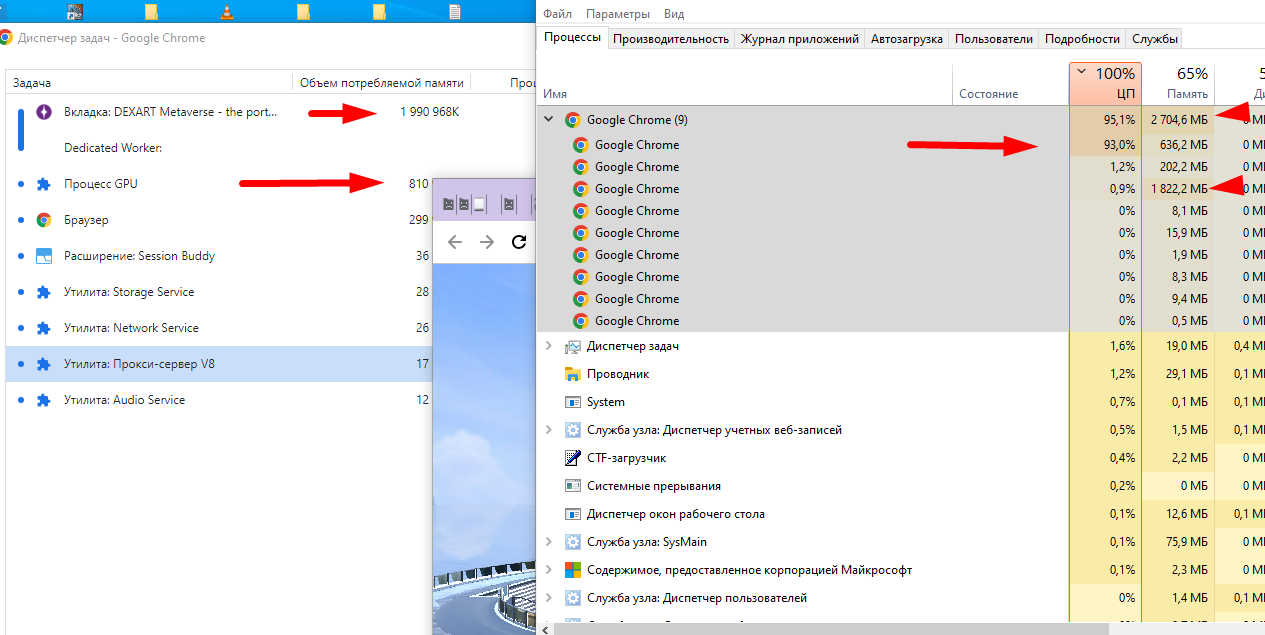Expand Служба узла: Диспетчер учетных веб-записей

[548, 430]
